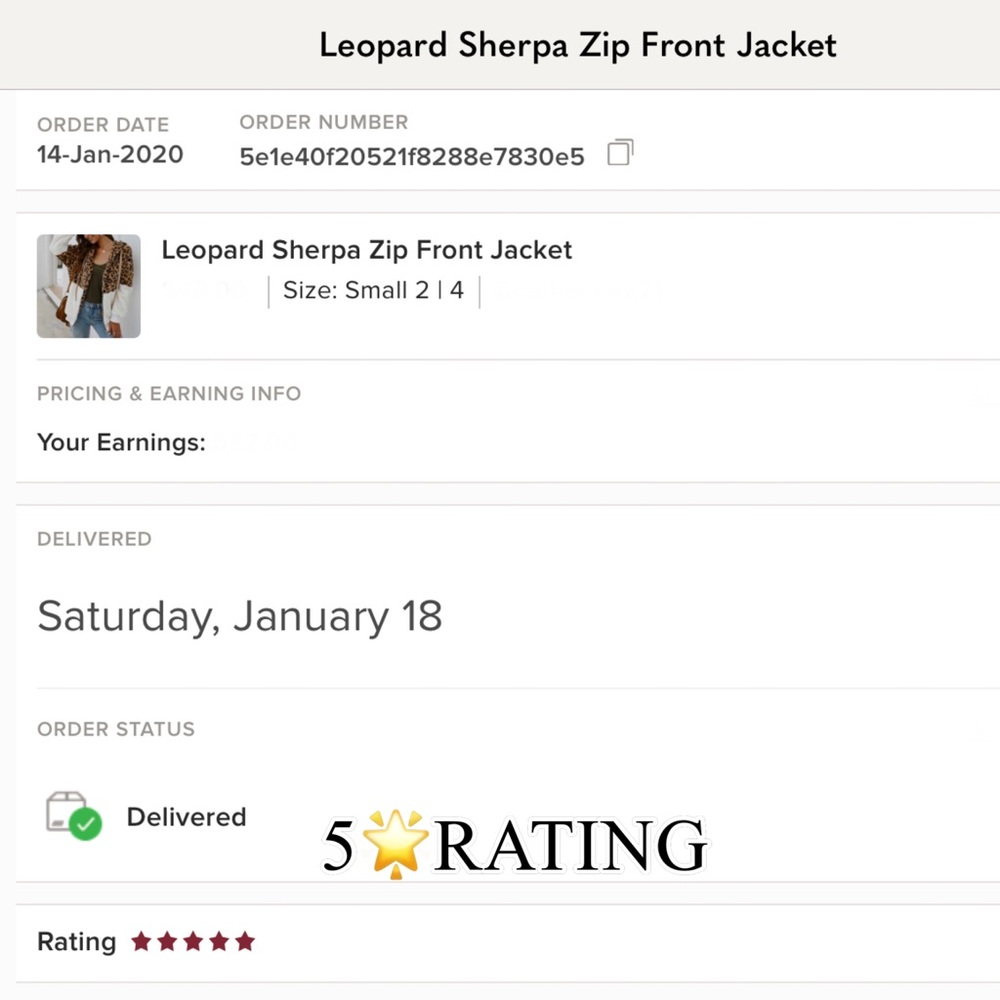The height and width of the screenshot is (1000, 1000).
Task: Click the Saturday, January 18 delivery date
Action: (240, 616)
